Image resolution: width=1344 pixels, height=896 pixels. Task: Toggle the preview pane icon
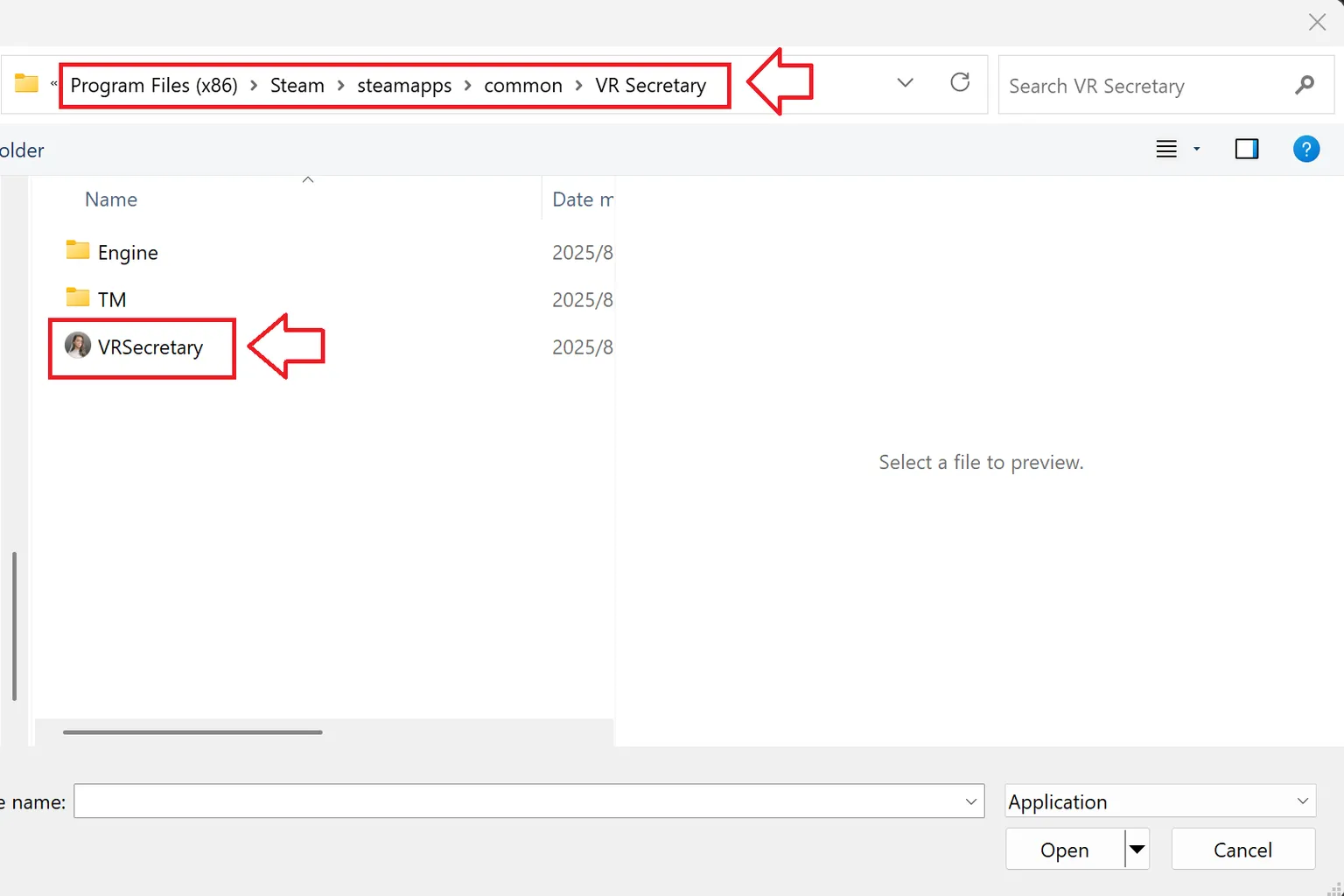click(x=1246, y=149)
